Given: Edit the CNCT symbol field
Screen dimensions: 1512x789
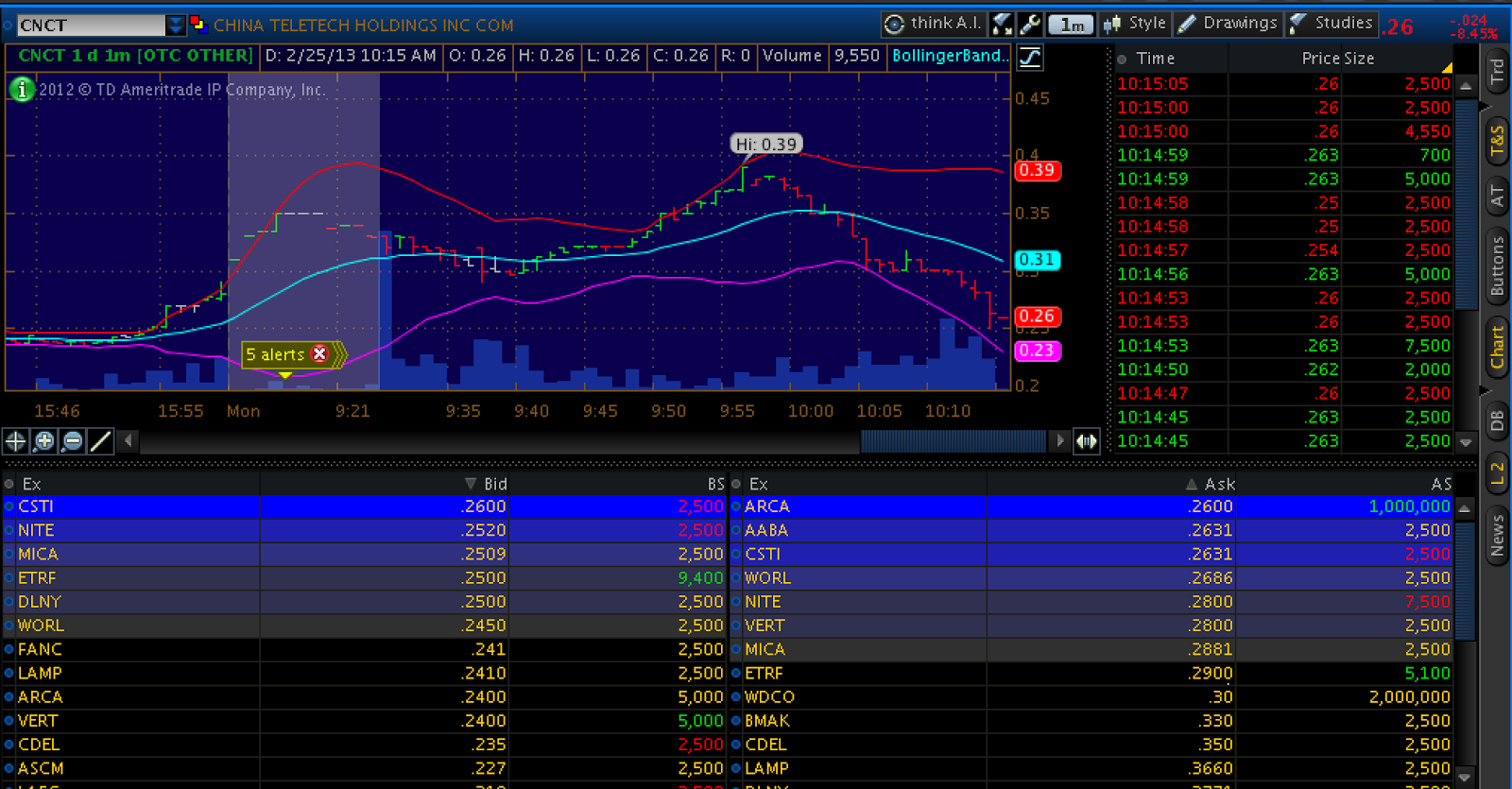Looking at the screenshot, I should (91, 26).
